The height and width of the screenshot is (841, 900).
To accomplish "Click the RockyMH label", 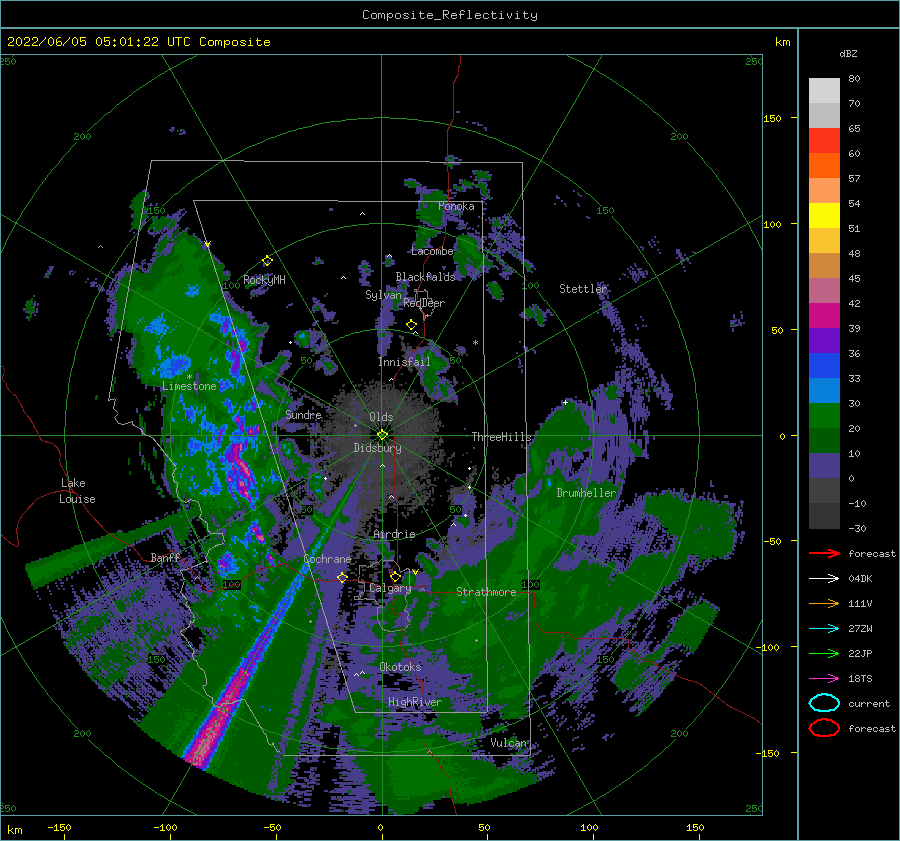I will 264,280.
